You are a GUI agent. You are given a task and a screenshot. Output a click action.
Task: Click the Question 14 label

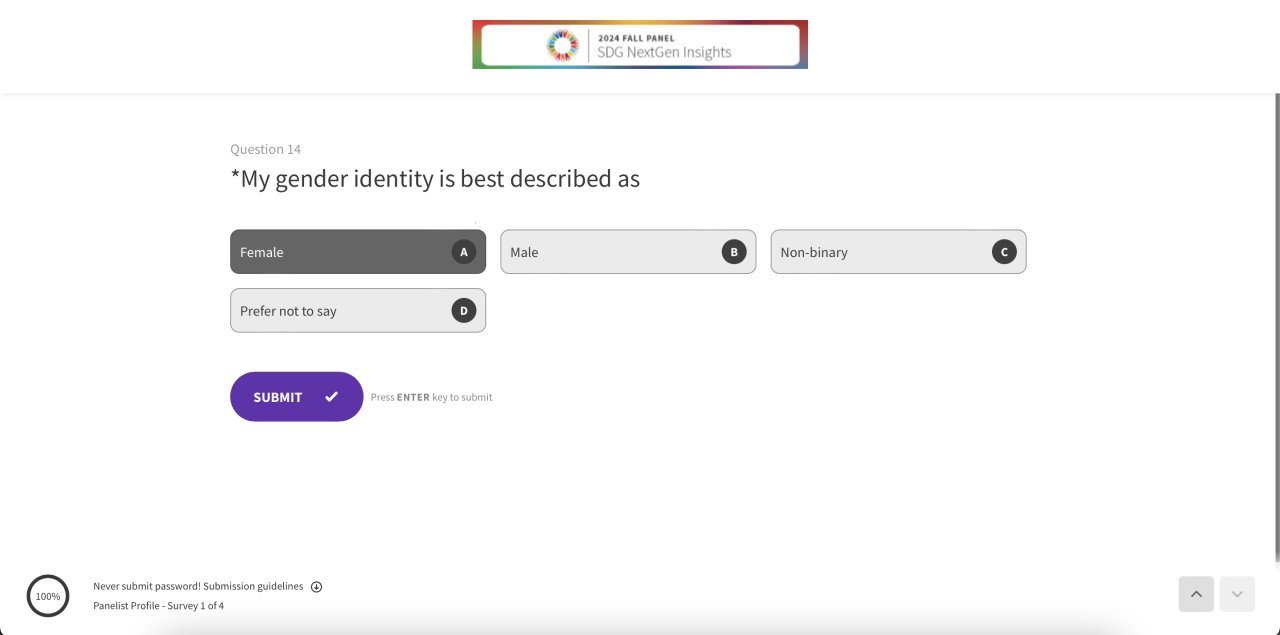pyautogui.click(x=265, y=149)
